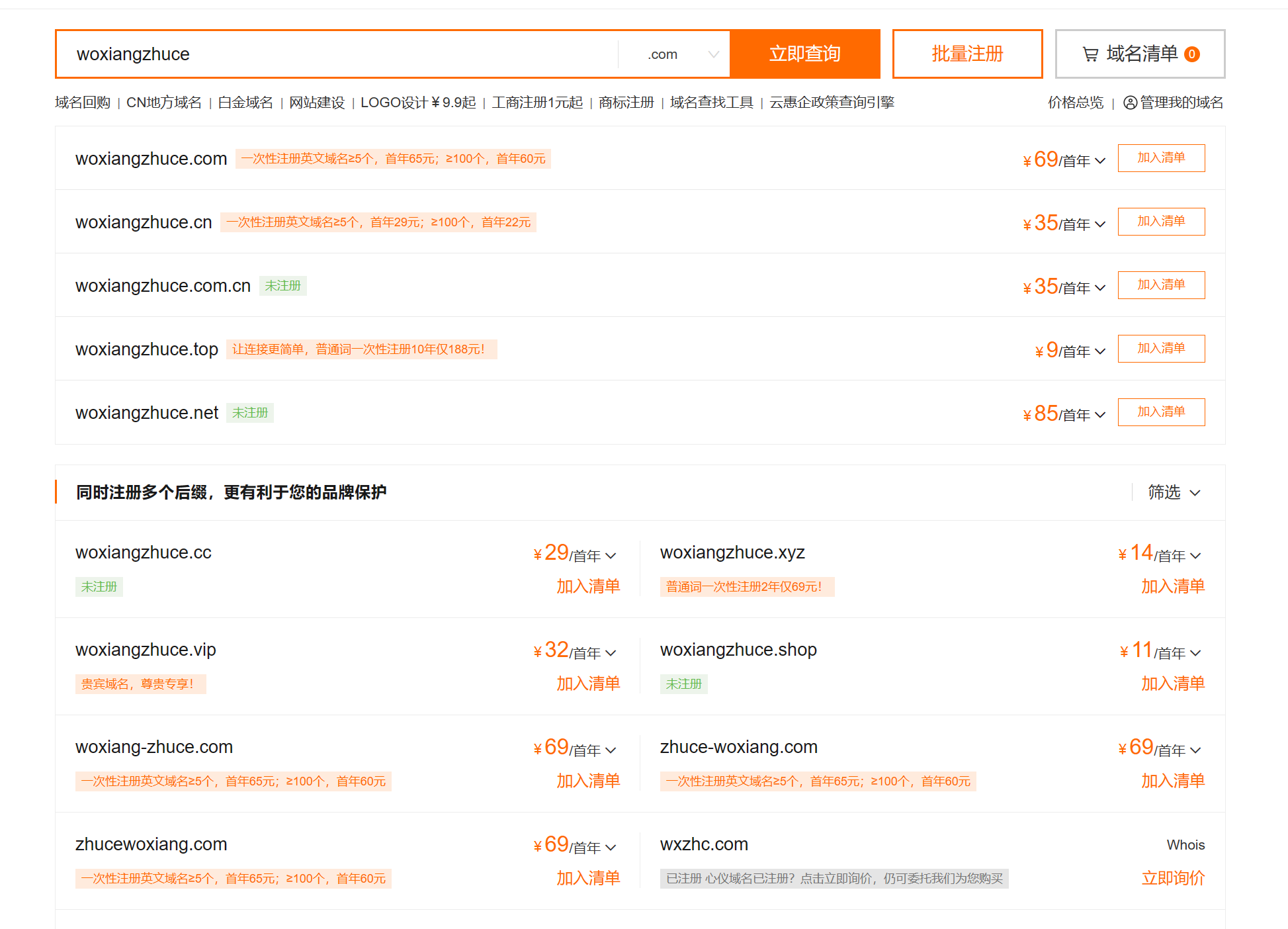Click 立即询价 for wxzhc.com
The width and height of the screenshot is (1288, 929).
1173,878
